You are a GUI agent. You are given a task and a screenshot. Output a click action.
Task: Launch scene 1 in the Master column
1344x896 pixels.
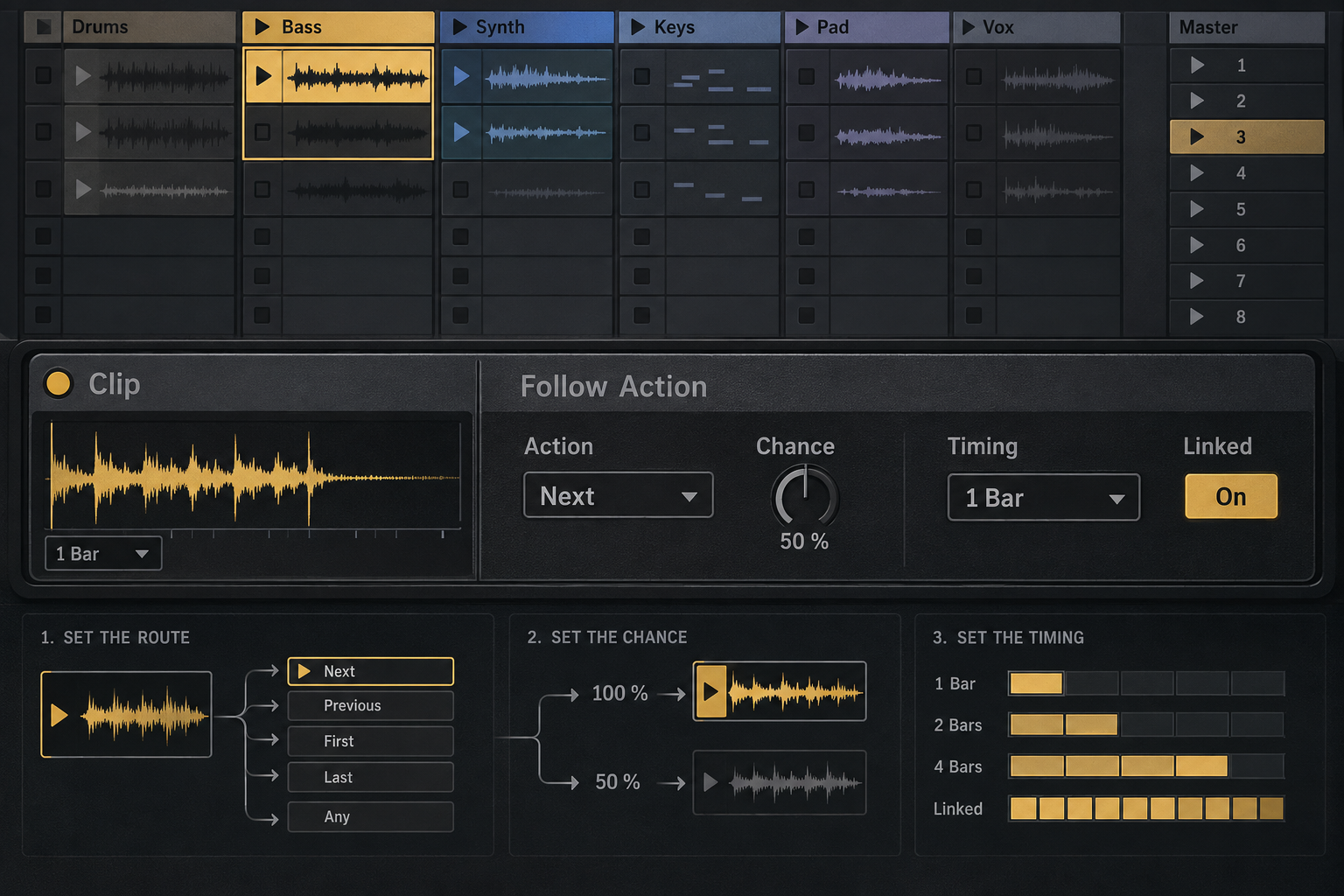click(x=1197, y=66)
